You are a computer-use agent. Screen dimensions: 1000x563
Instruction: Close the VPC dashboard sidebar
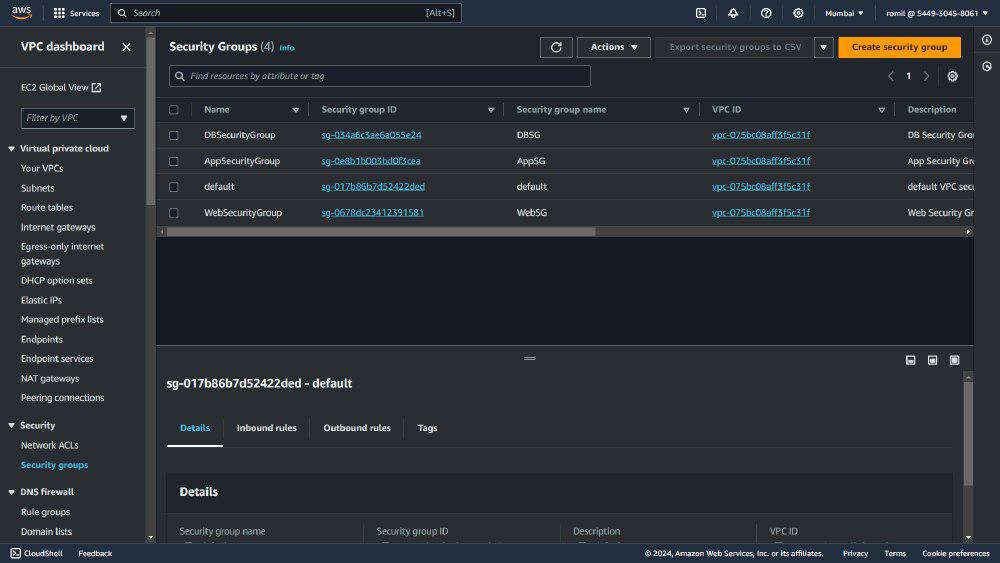click(x=126, y=47)
